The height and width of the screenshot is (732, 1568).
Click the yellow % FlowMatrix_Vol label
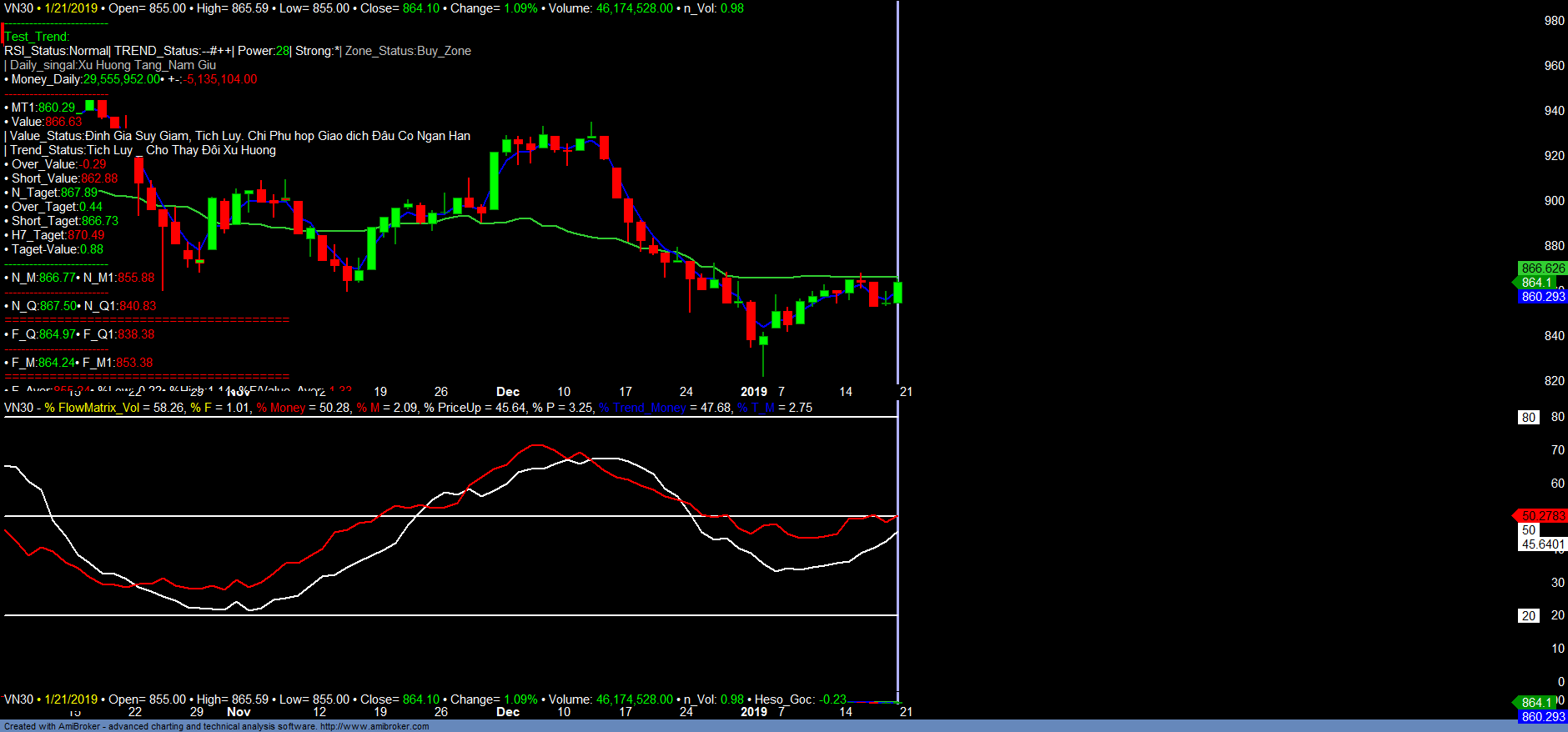click(x=92, y=408)
